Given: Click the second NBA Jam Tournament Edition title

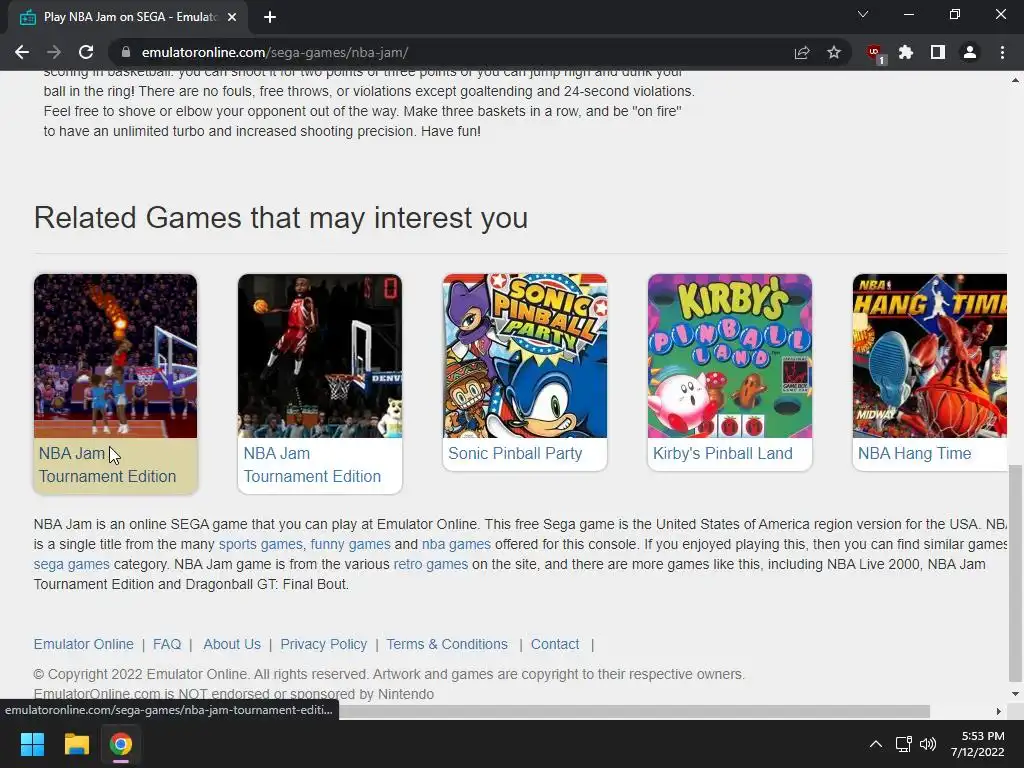Looking at the screenshot, I should click(312, 465).
